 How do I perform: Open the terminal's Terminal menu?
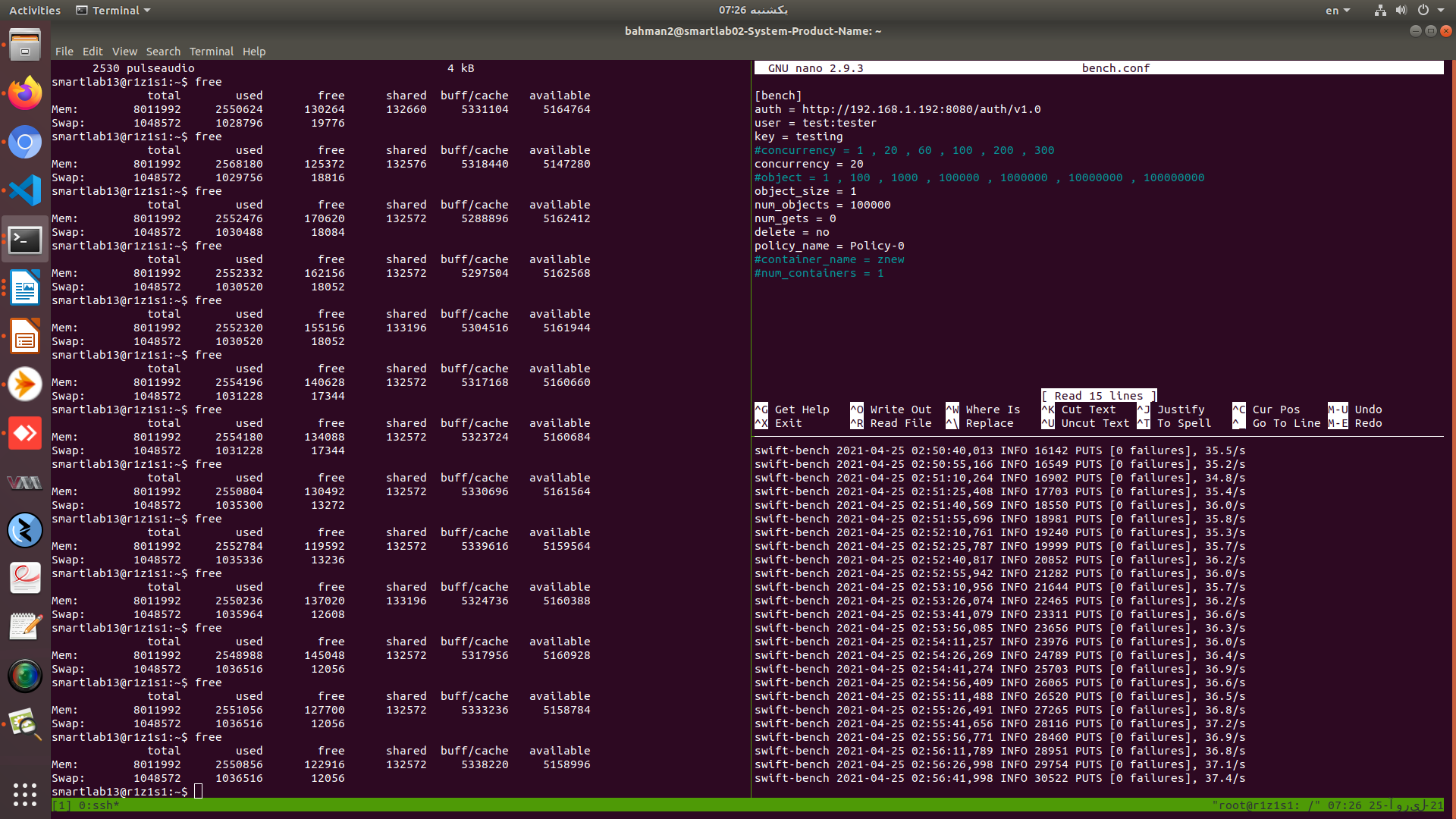click(x=211, y=52)
